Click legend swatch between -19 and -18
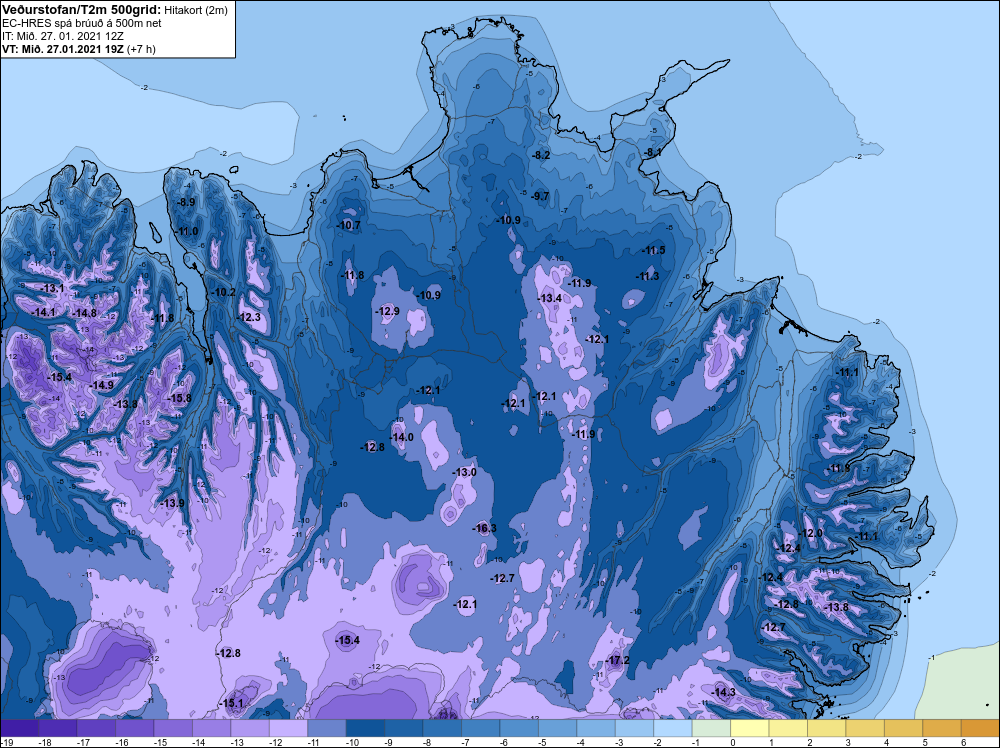 pyautogui.click(x=19, y=728)
